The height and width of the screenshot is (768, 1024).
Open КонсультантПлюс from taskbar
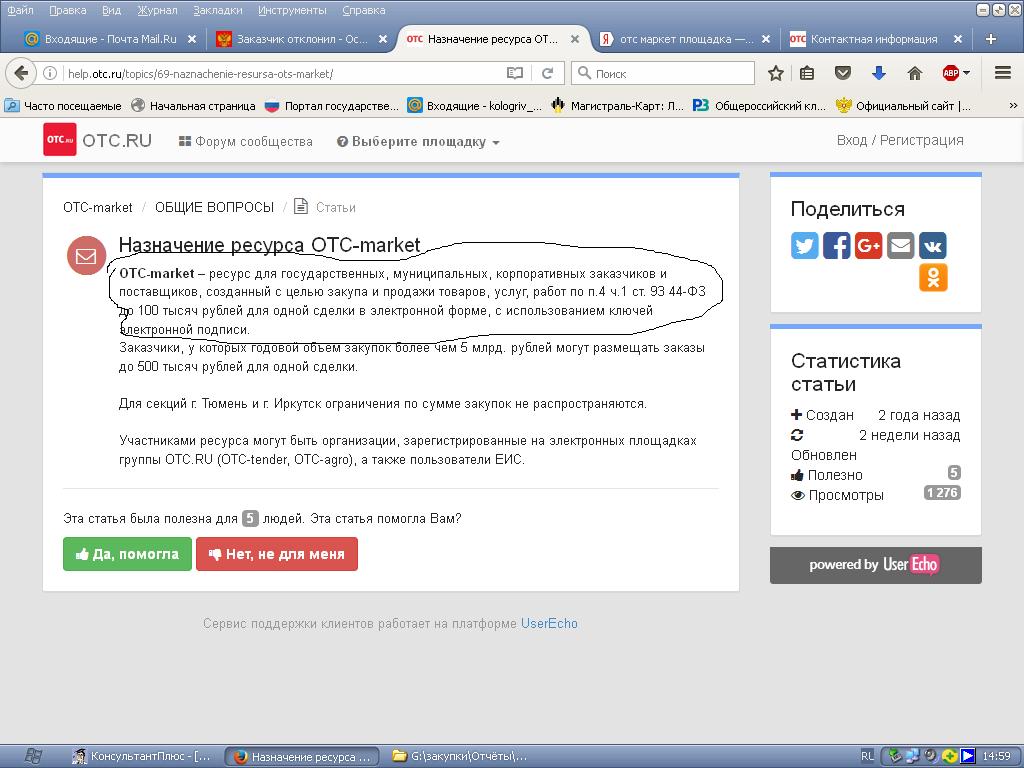142,756
